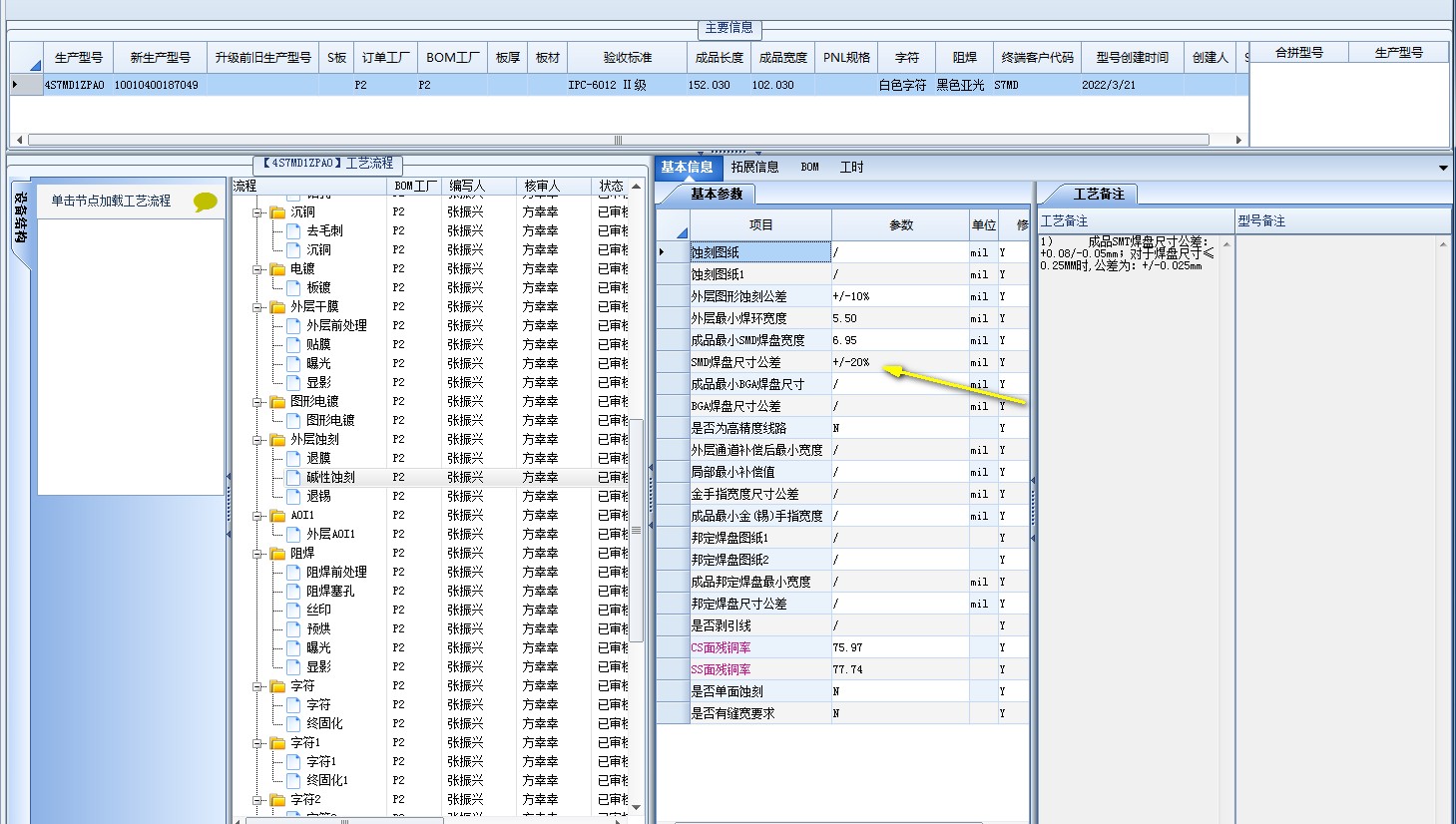
Task: Click the process tree vertical scrollbar thumb
Action: (637, 529)
